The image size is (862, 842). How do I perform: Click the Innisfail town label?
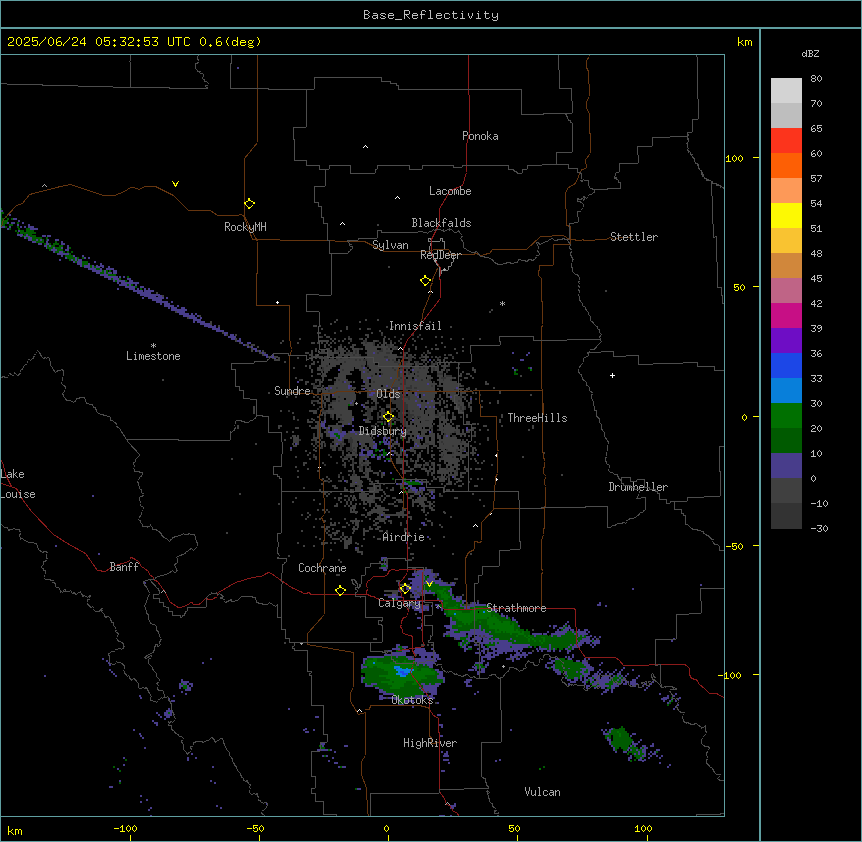click(415, 326)
